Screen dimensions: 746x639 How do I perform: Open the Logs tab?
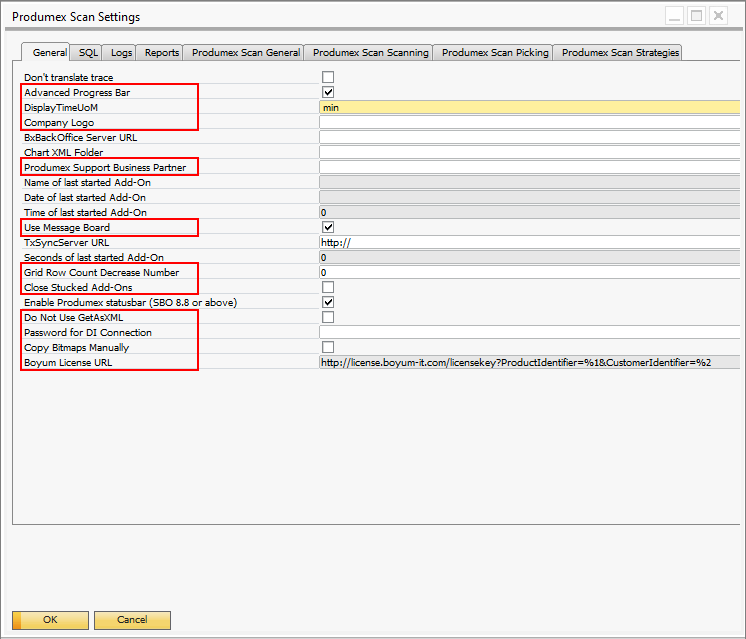[121, 53]
